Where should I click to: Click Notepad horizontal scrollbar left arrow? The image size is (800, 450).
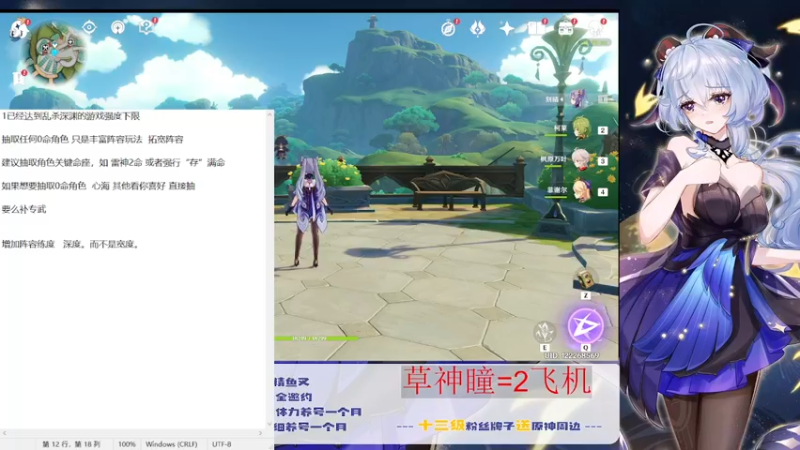coord(5,433)
